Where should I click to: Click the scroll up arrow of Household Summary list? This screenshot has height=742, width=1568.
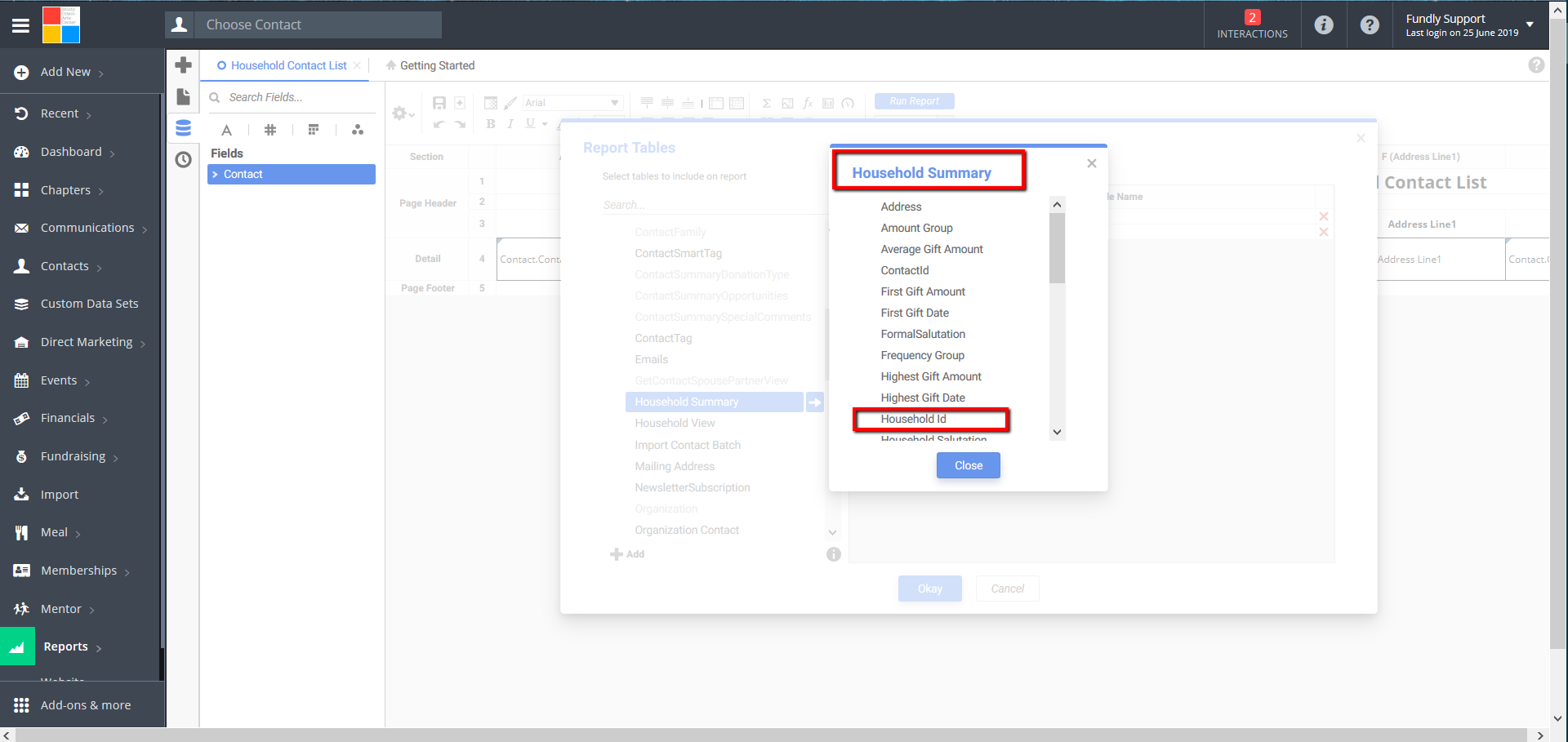point(1057,205)
